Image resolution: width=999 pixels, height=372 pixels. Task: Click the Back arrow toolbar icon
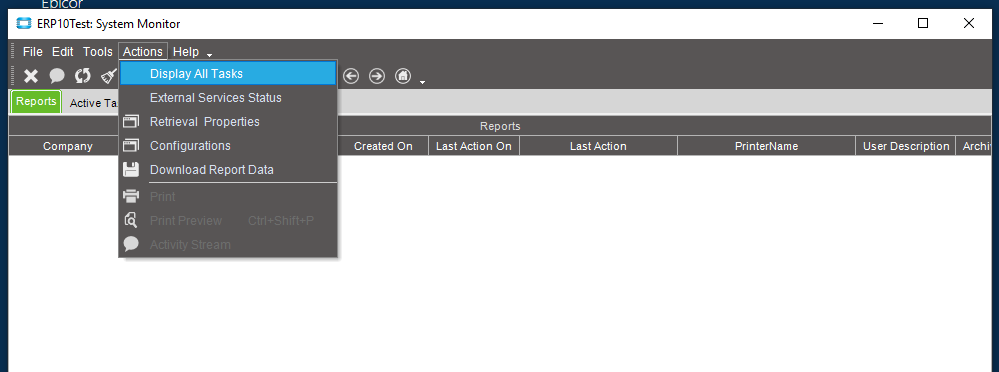point(351,76)
